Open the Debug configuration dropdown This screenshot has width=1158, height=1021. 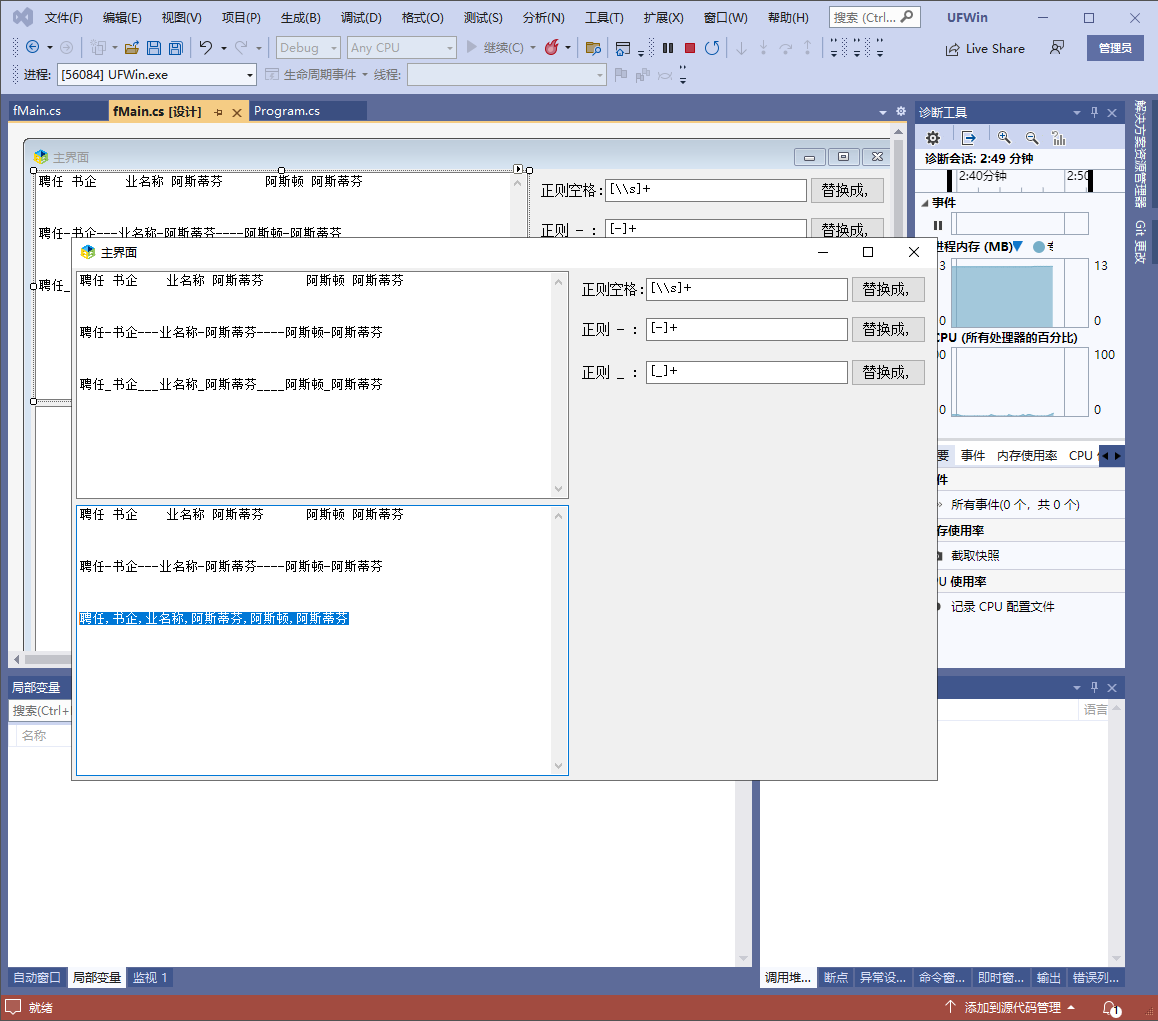tap(308, 48)
